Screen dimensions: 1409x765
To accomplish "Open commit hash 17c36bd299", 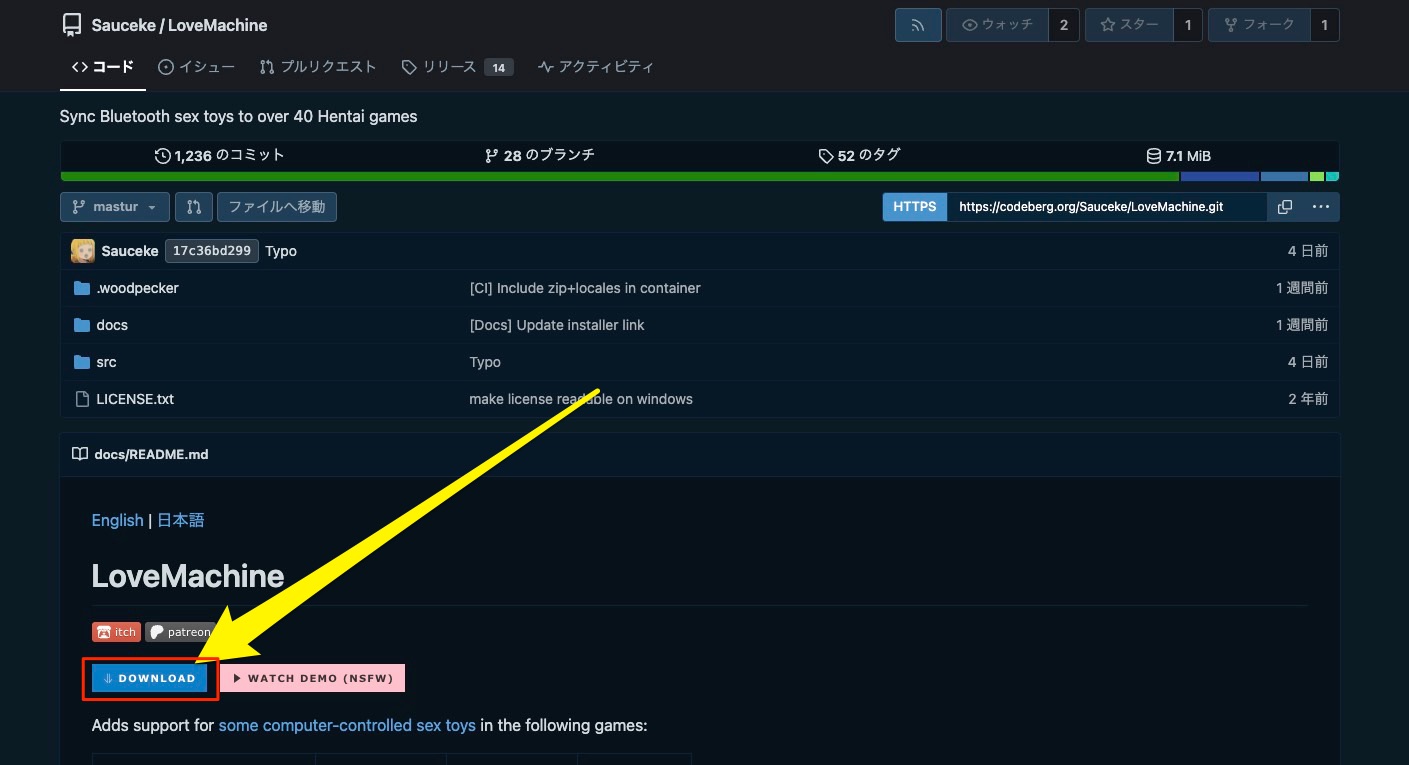I will tap(211, 251).
